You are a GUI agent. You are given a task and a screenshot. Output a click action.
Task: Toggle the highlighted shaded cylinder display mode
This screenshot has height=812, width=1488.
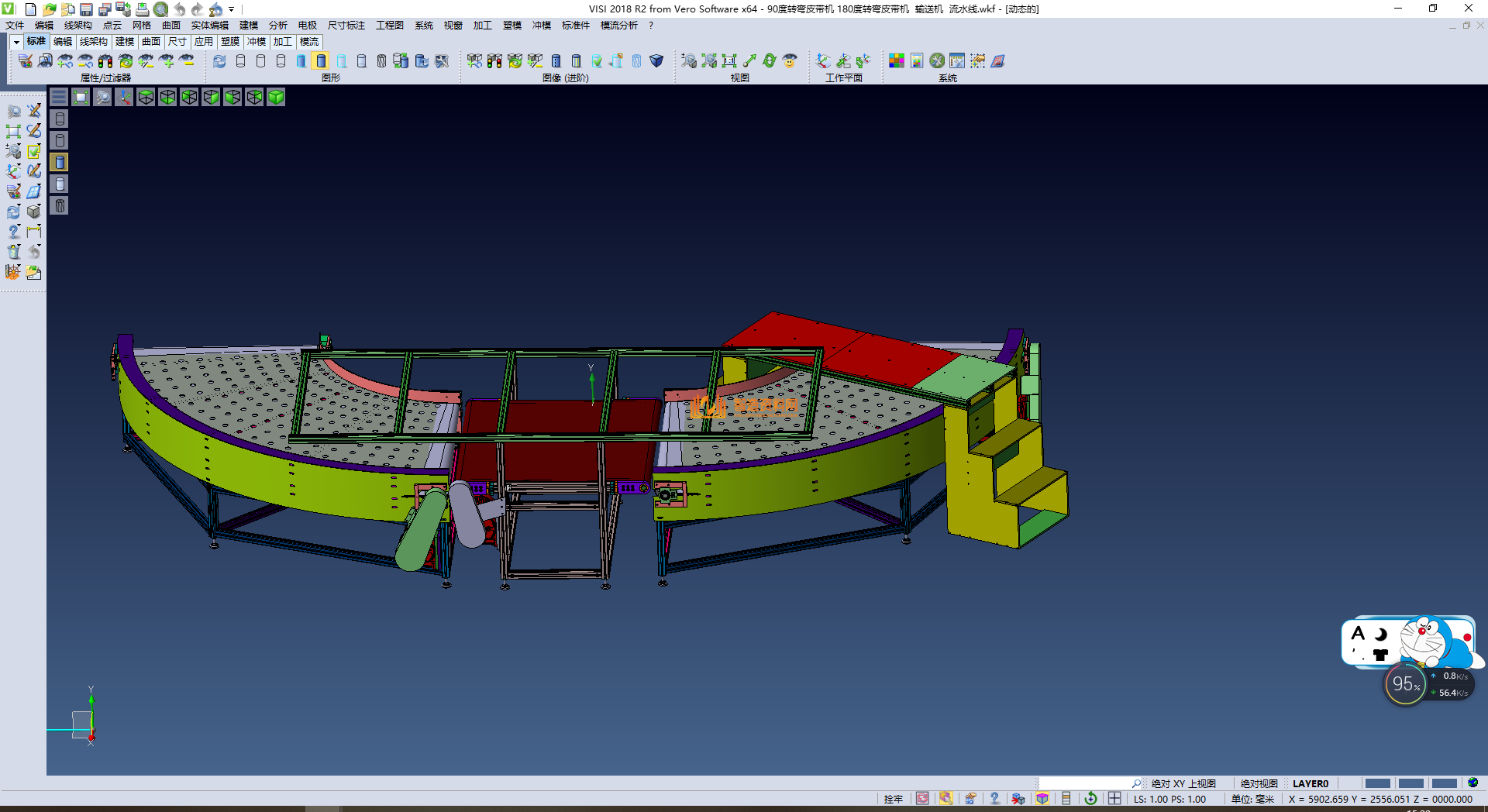(321, 61)
